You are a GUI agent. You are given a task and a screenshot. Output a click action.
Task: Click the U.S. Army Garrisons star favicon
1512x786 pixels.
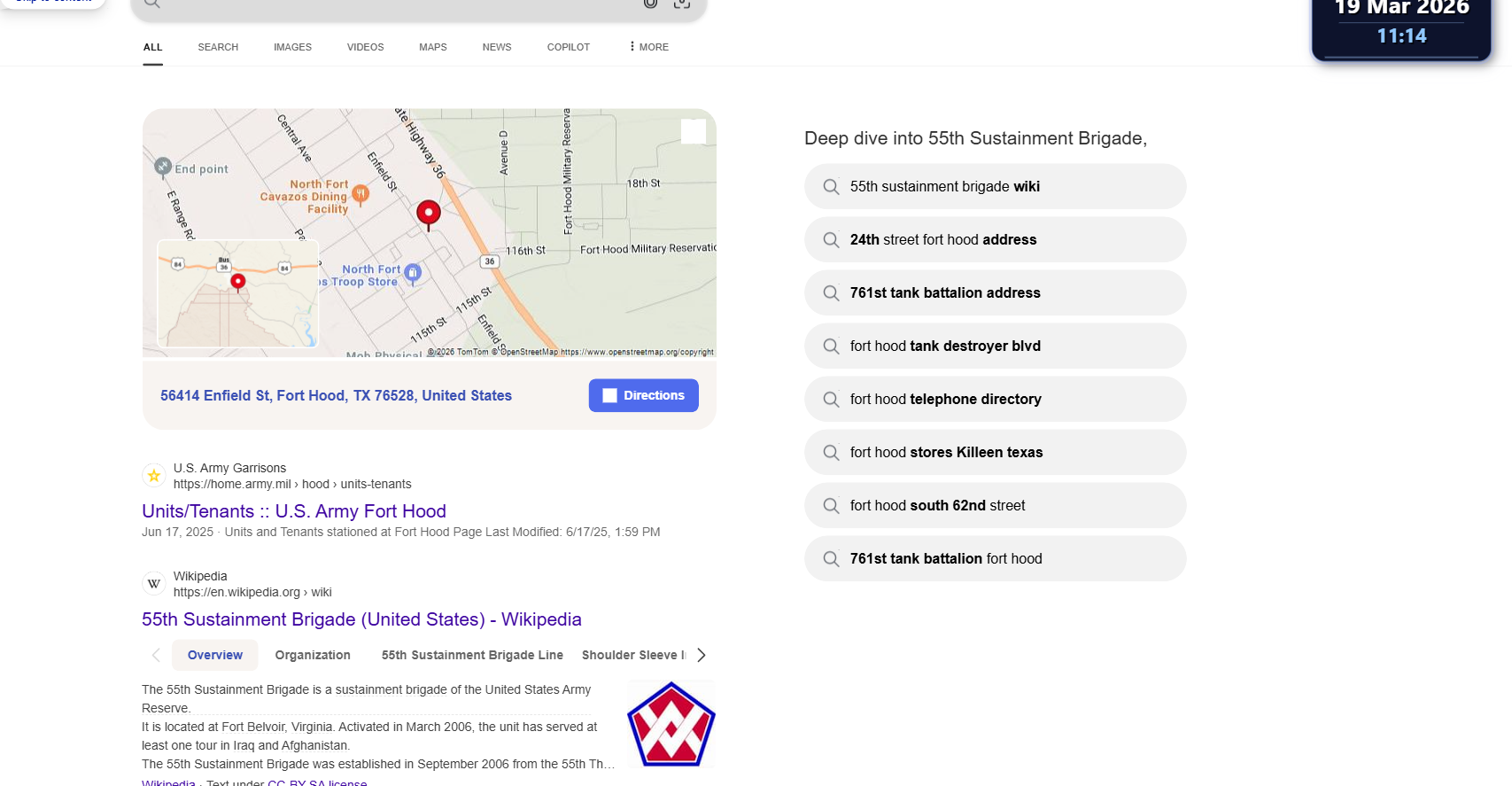coord(154,476)
